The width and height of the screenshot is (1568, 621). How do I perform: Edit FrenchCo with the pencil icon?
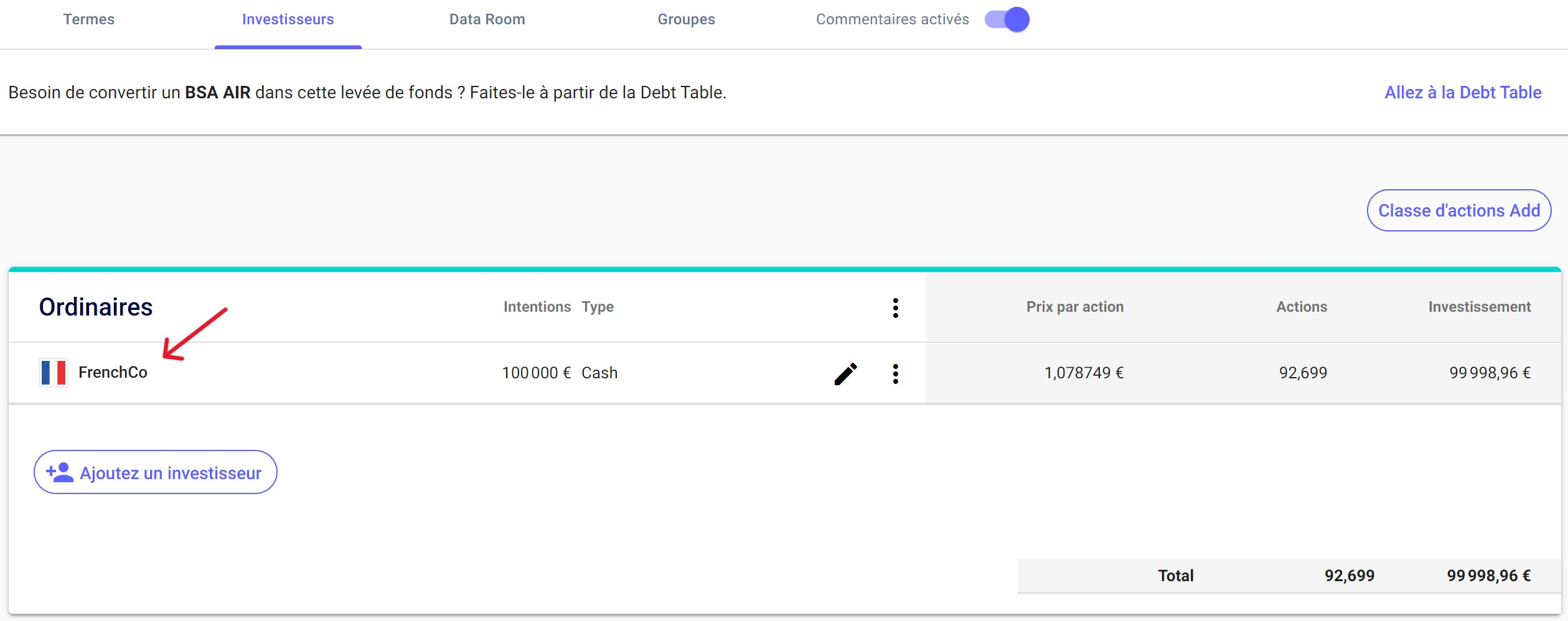point(845,374)
